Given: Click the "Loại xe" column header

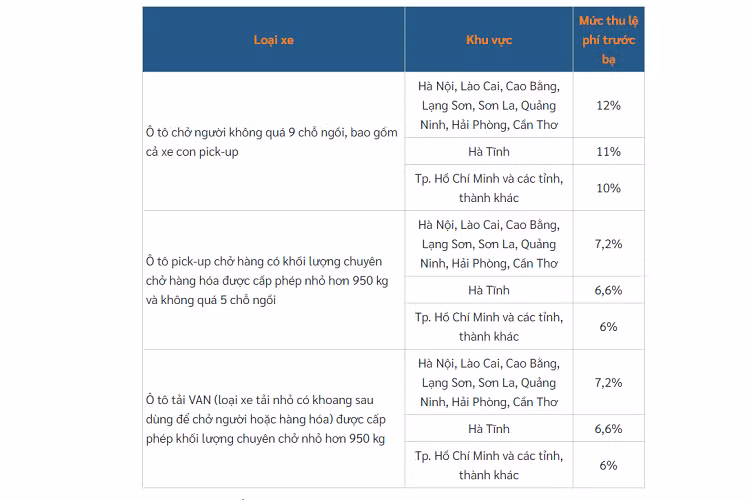Looking at the screenshot, I should coord(273,40).
